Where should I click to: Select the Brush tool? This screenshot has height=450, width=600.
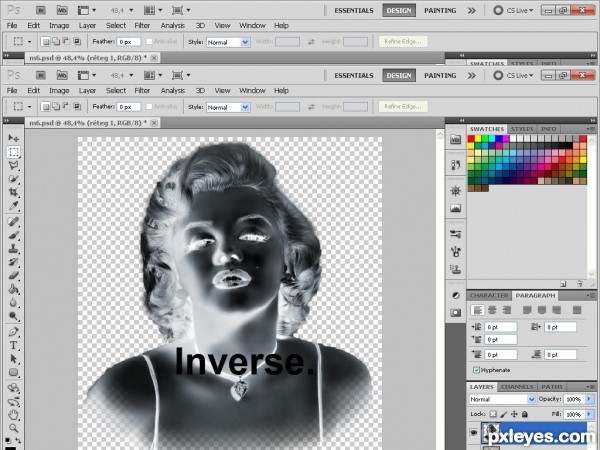click(14, 235)
